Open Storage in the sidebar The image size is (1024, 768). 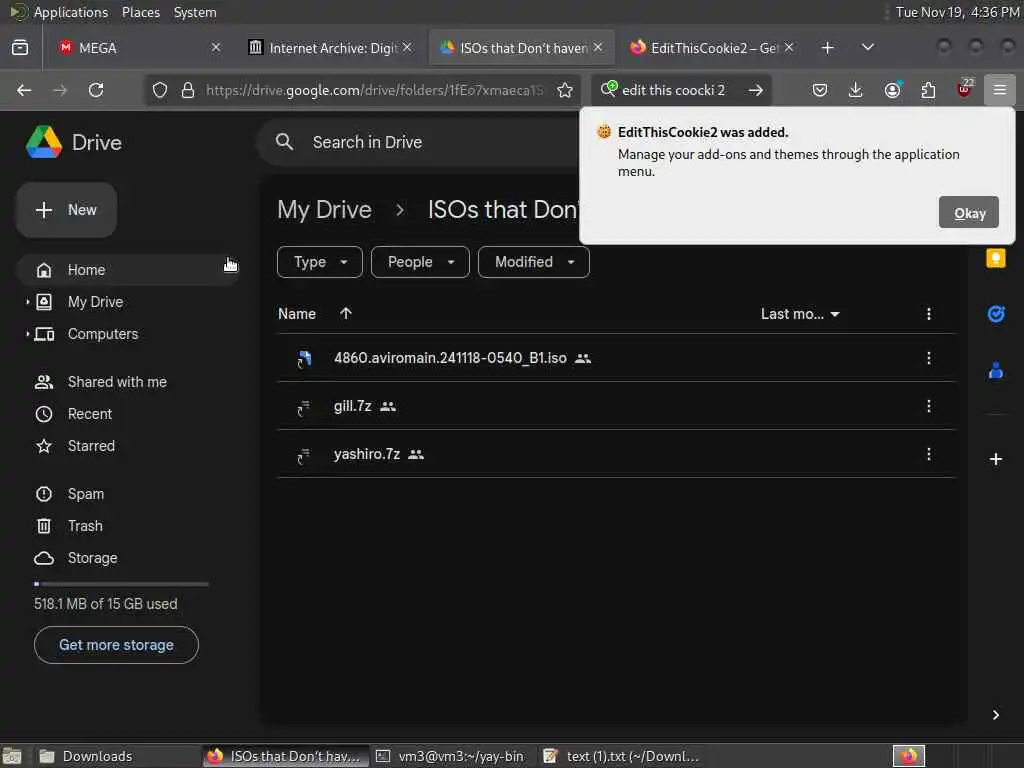point(129,558)
